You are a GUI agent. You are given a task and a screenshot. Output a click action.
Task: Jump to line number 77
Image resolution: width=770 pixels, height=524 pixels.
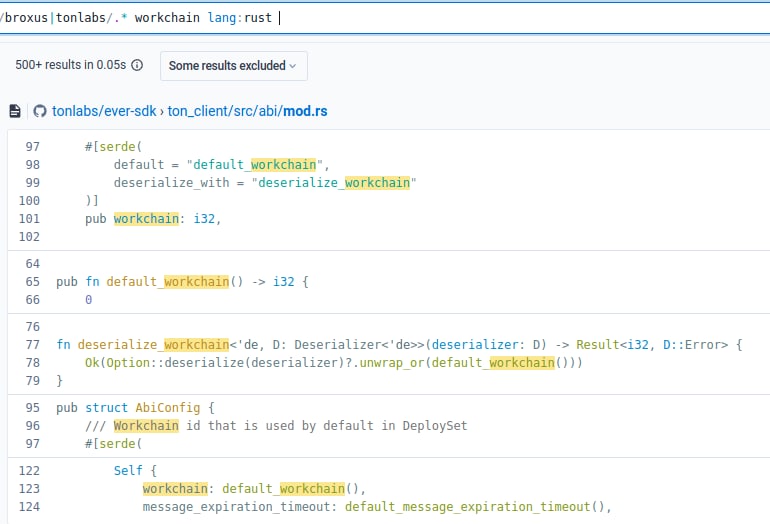tap(32, 345)
